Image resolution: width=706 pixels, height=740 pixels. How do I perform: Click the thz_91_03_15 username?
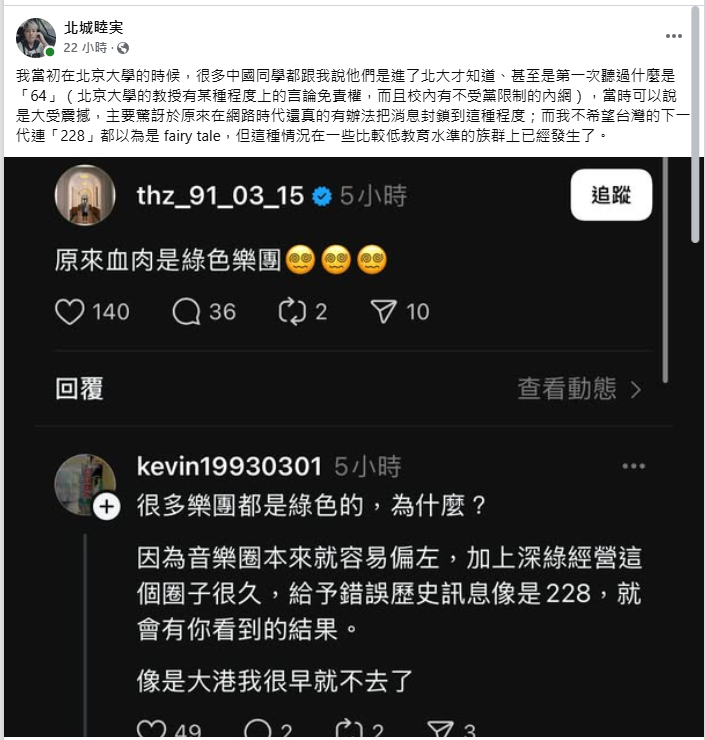(220, 196)
